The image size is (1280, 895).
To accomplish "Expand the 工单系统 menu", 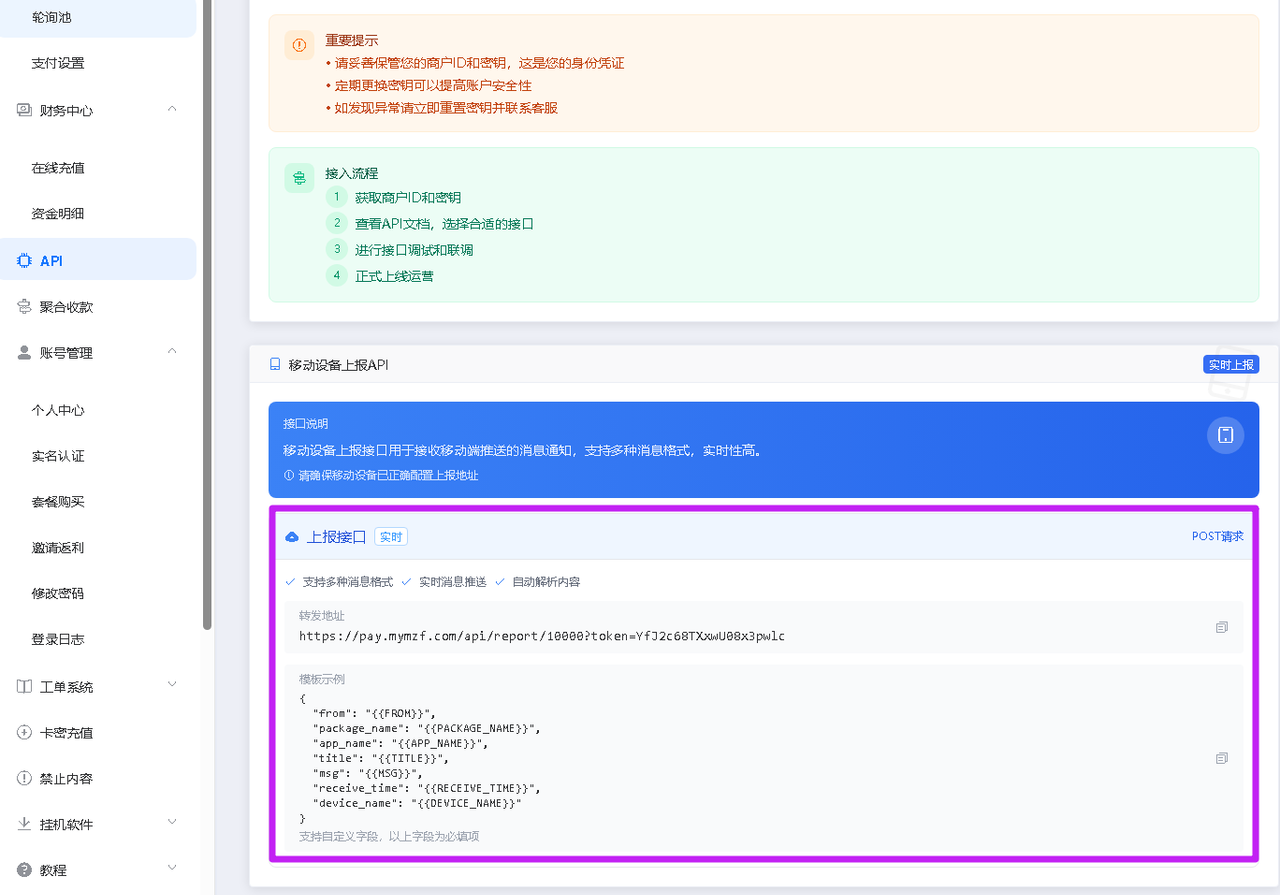I will tap(171, 686).
